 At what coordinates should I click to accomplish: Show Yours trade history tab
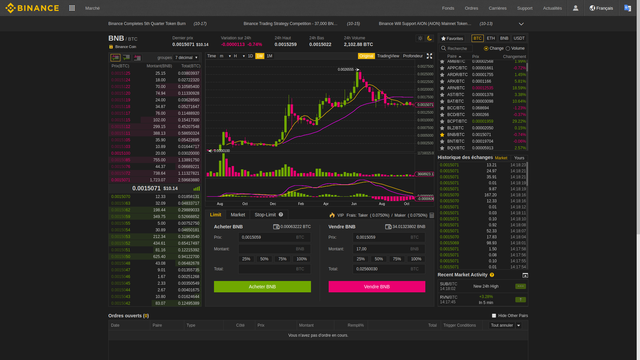519,158
